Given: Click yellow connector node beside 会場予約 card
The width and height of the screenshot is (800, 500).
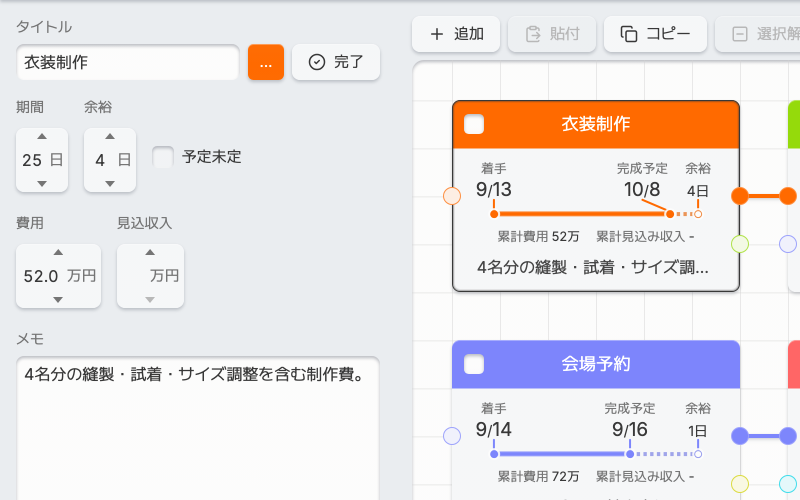Looking at the screenshot, I should (740, 484).
